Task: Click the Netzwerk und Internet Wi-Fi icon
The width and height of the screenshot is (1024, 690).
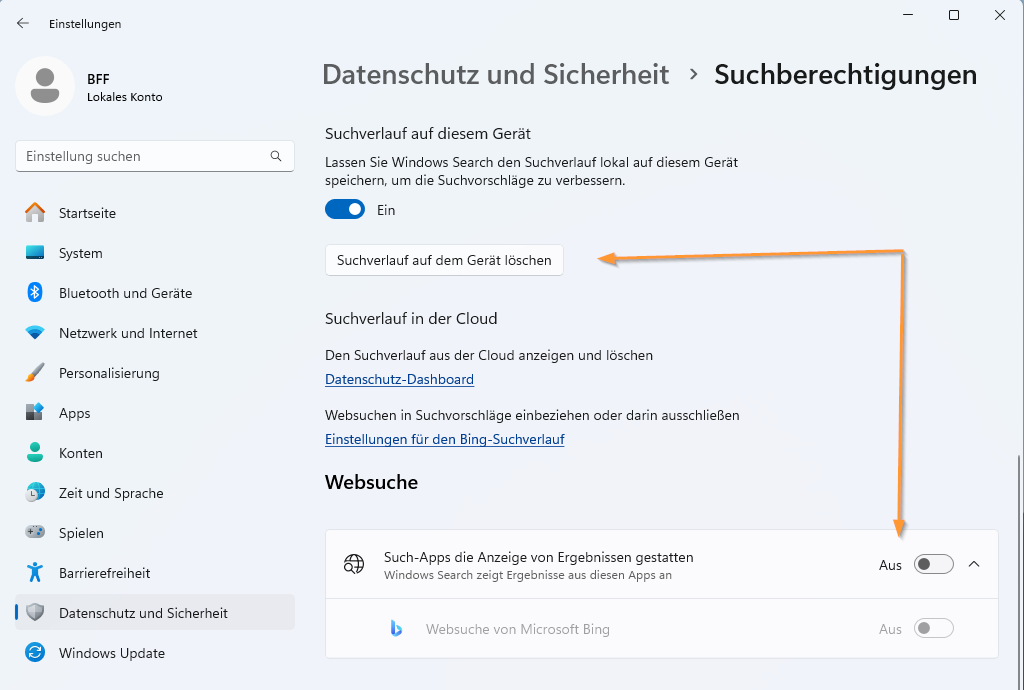Action: coord(35,333)
